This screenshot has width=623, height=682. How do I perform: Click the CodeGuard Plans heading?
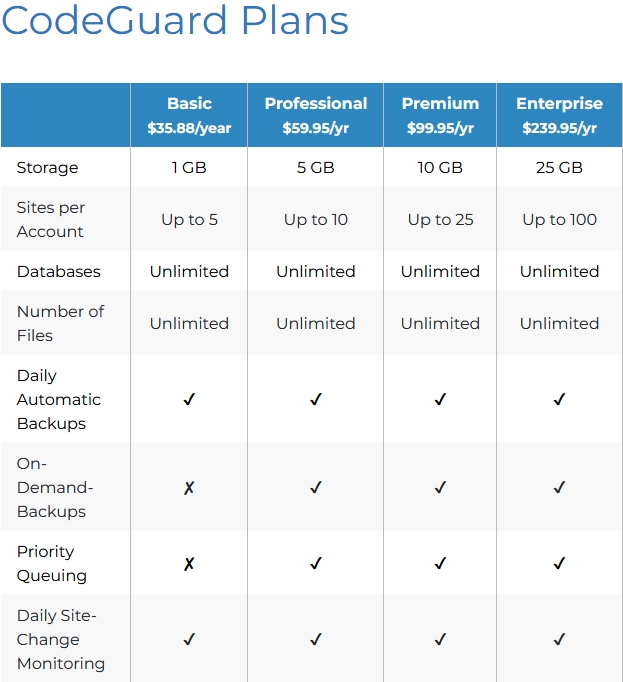(x=175, y=22)
